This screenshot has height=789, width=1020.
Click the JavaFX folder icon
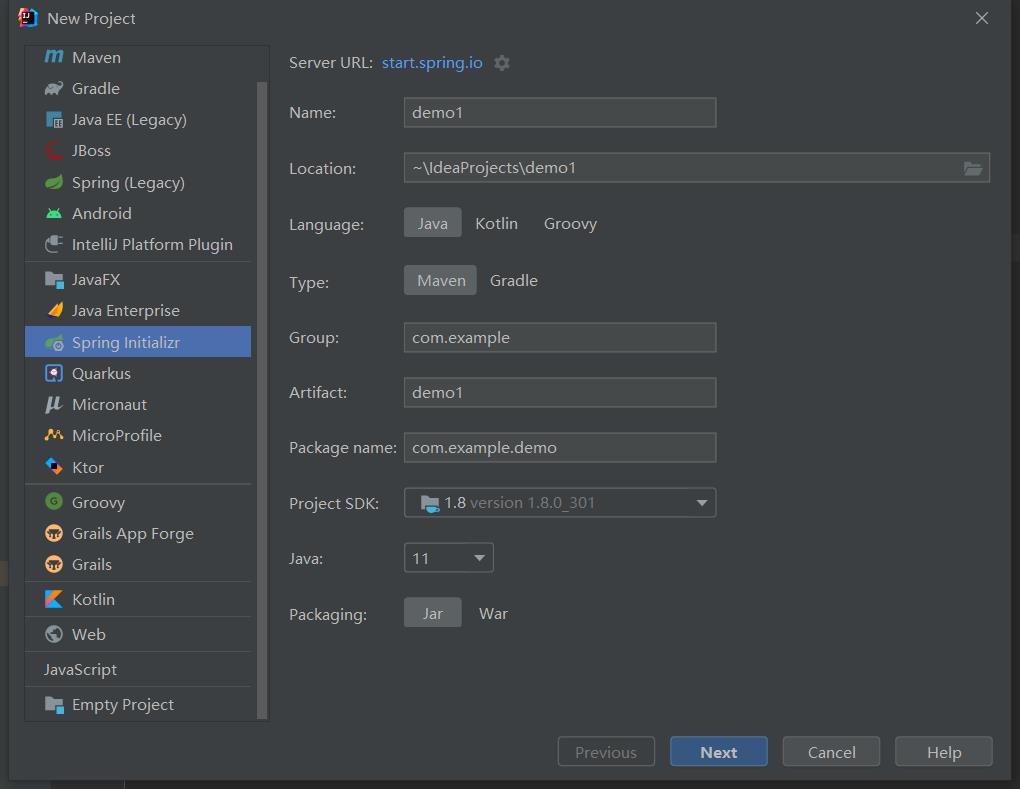[54, 280]
